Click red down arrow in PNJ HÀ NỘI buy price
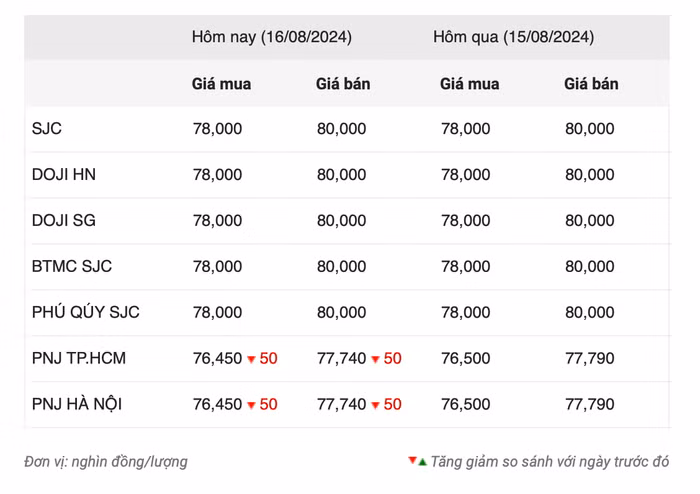700x494 pixels. [251, 405]
